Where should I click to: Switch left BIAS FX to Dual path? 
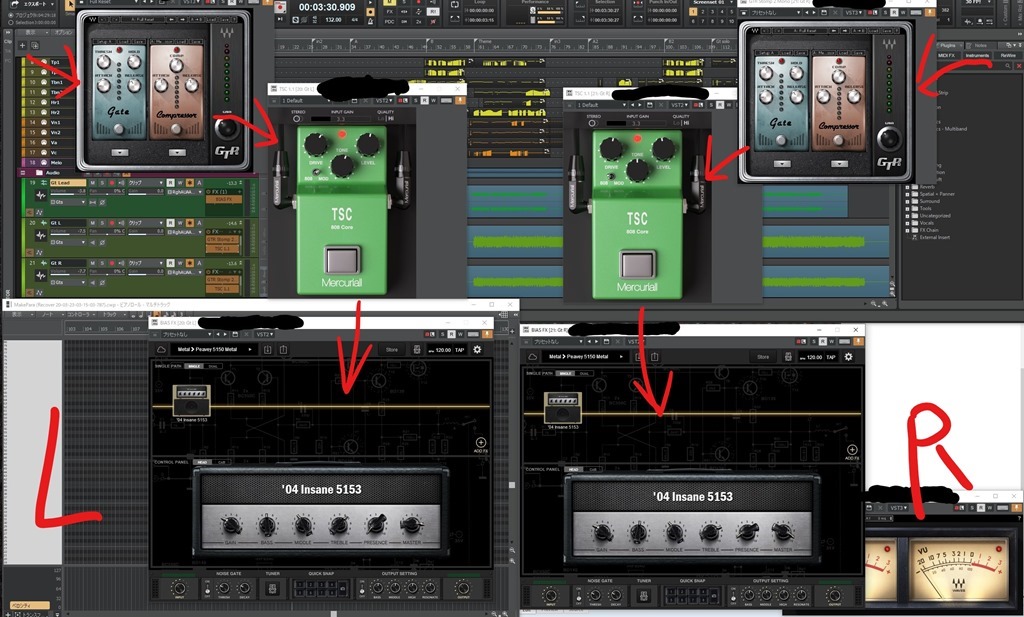point(212,366)
